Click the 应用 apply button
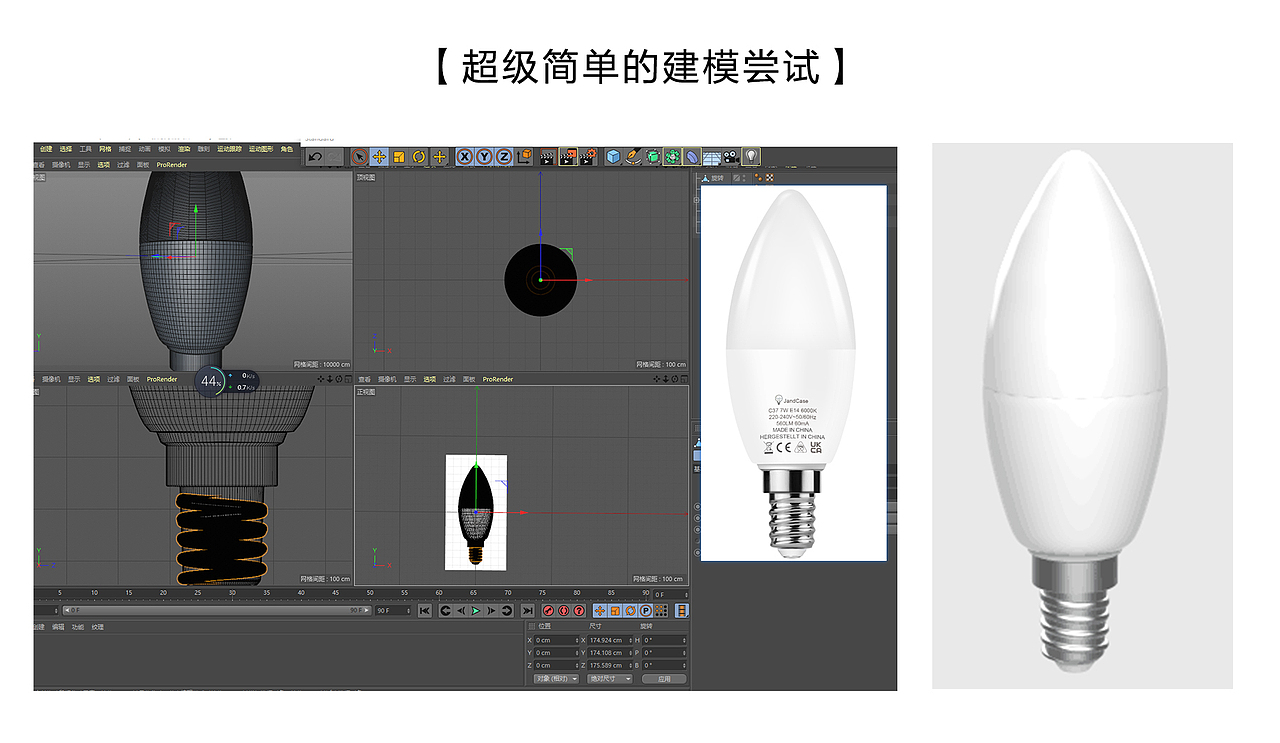The image size is (1280, 743). pyautogui.click(x=664, y=679)
